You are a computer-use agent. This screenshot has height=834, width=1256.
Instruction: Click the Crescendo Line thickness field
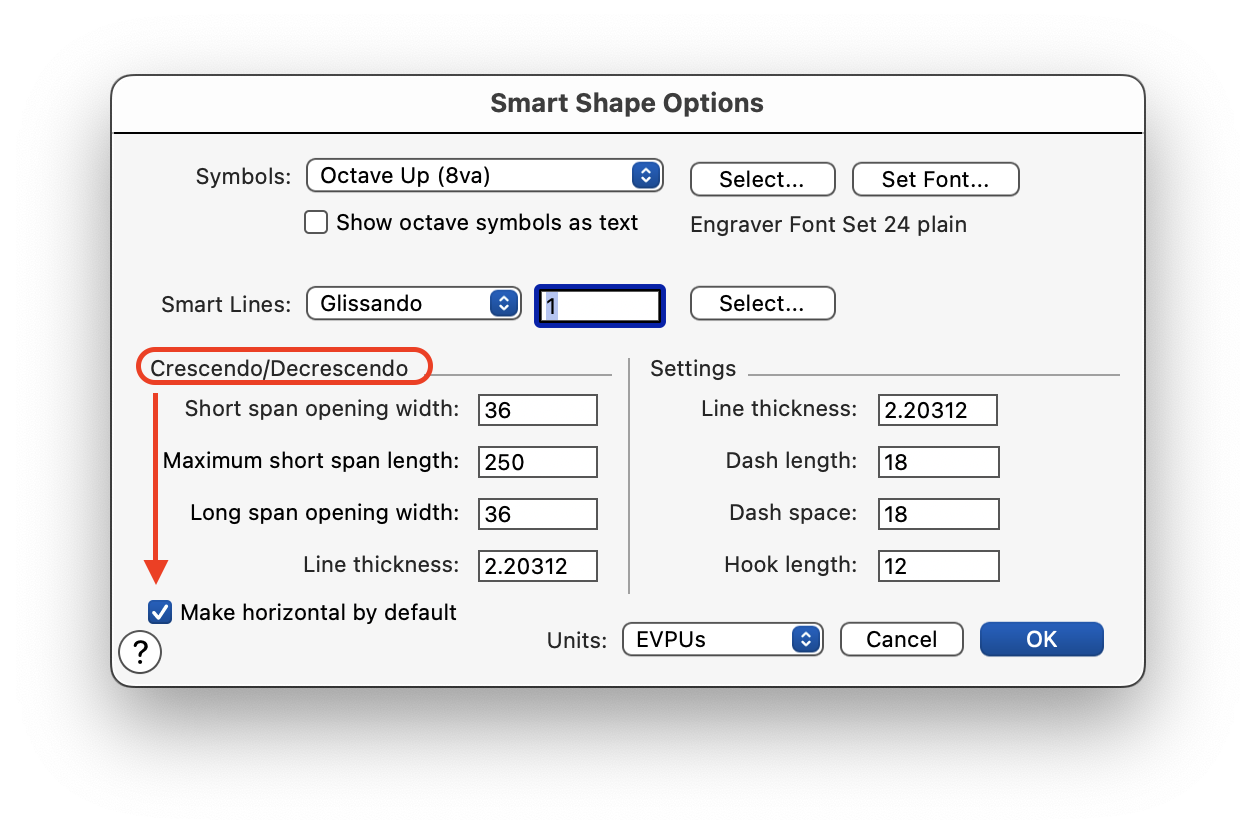pyautogui.click(x=538, y=566)
